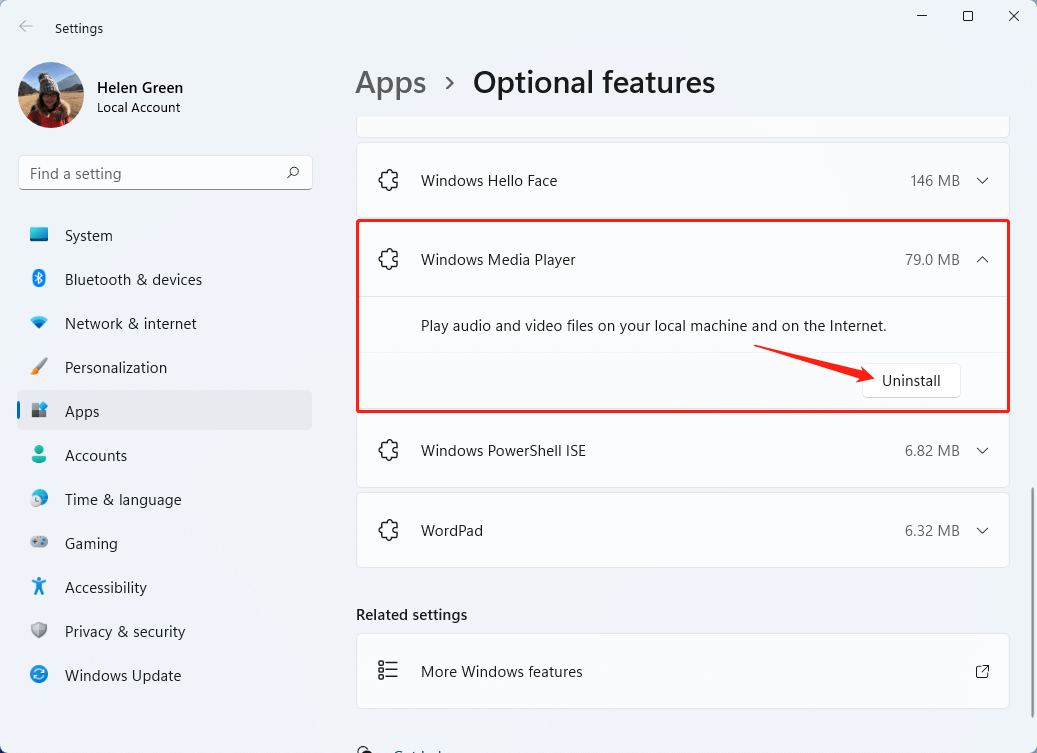Click the Windows Media Player title
The height and width of the screenshot is (753, 1037).
(498, 260)
